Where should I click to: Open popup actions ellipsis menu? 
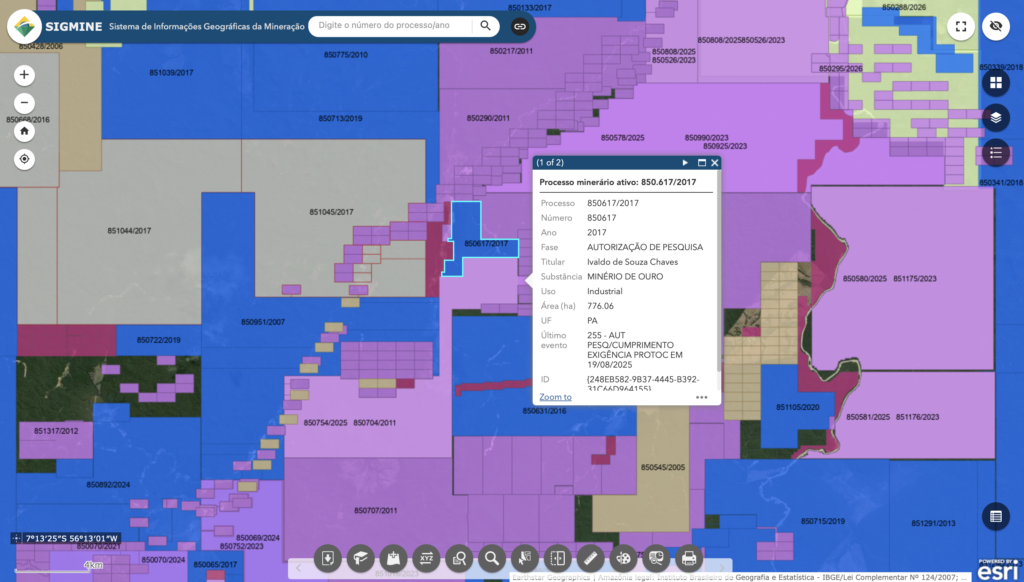701,397
